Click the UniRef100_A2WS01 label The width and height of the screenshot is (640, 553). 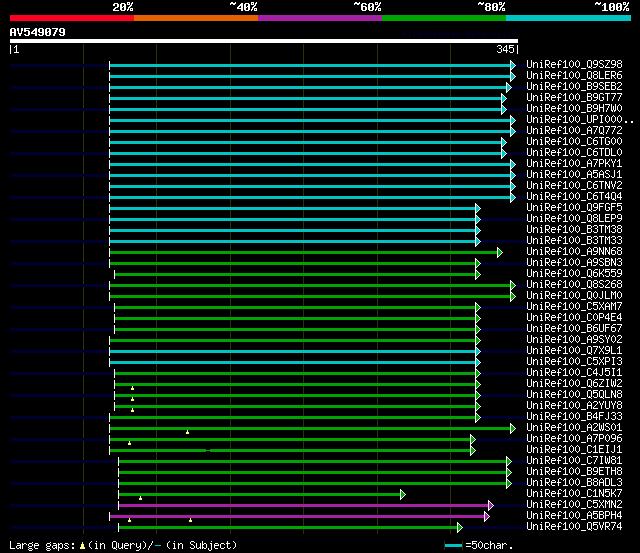[x=574, y=428]
